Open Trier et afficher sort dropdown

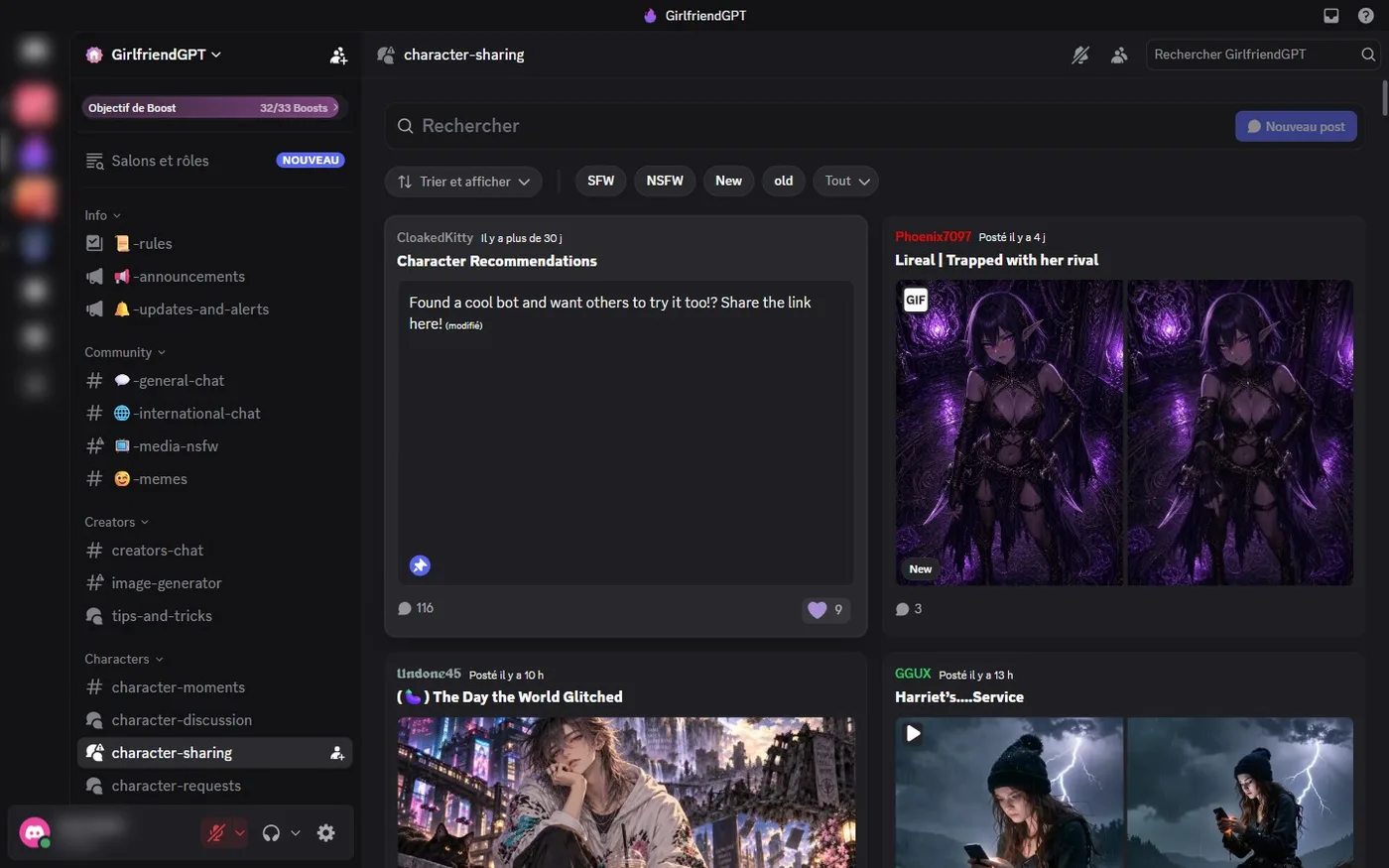(464, 182)
